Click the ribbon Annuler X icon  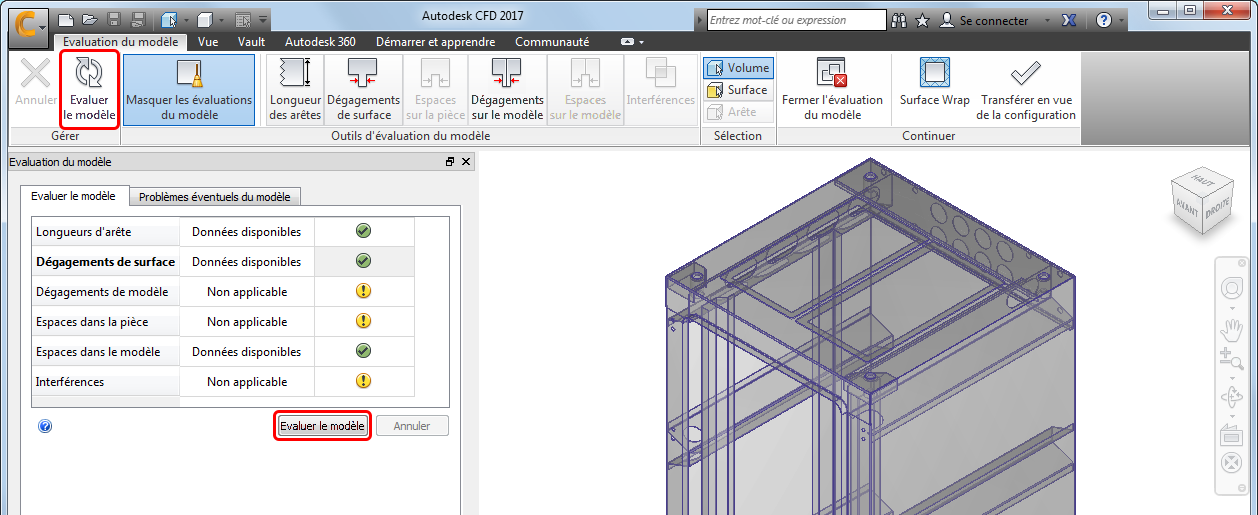pos(36,73)
